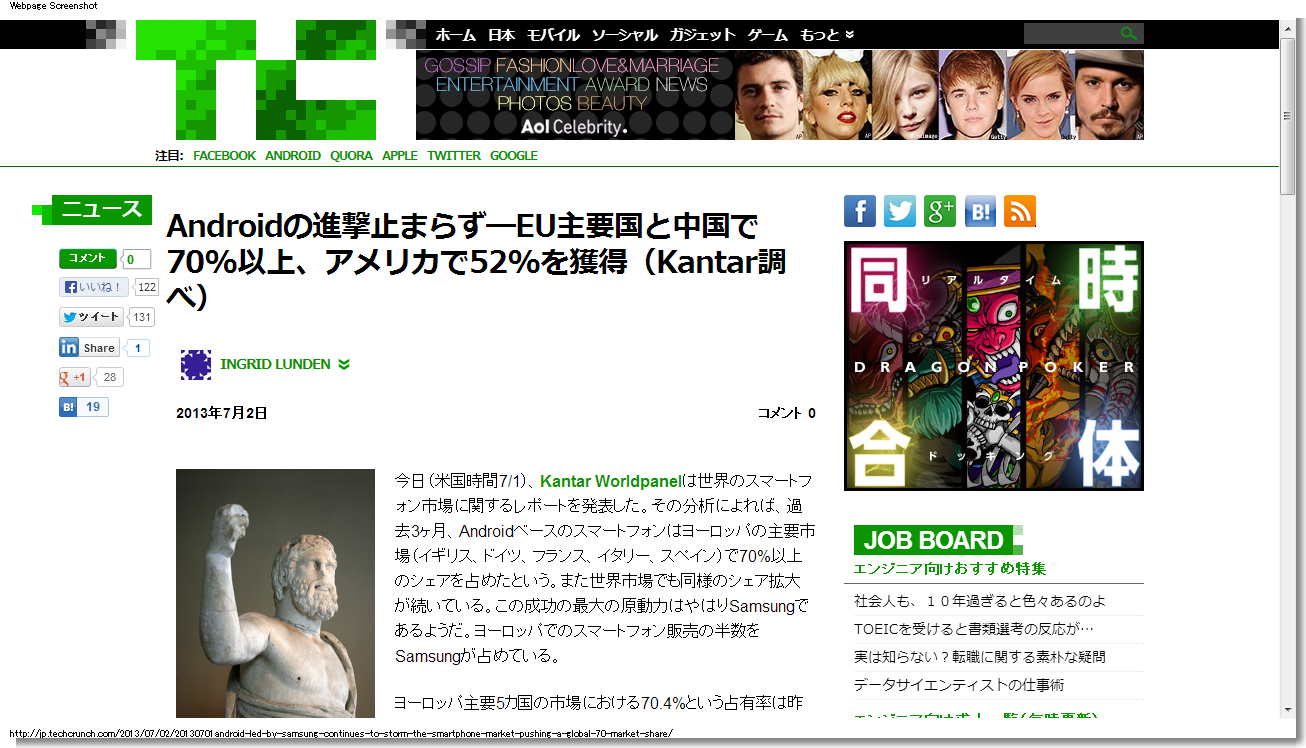Click the 2013年7月2日 date text
The height and width of the screenshot is (748, 1306).
(x=222, y=413)
